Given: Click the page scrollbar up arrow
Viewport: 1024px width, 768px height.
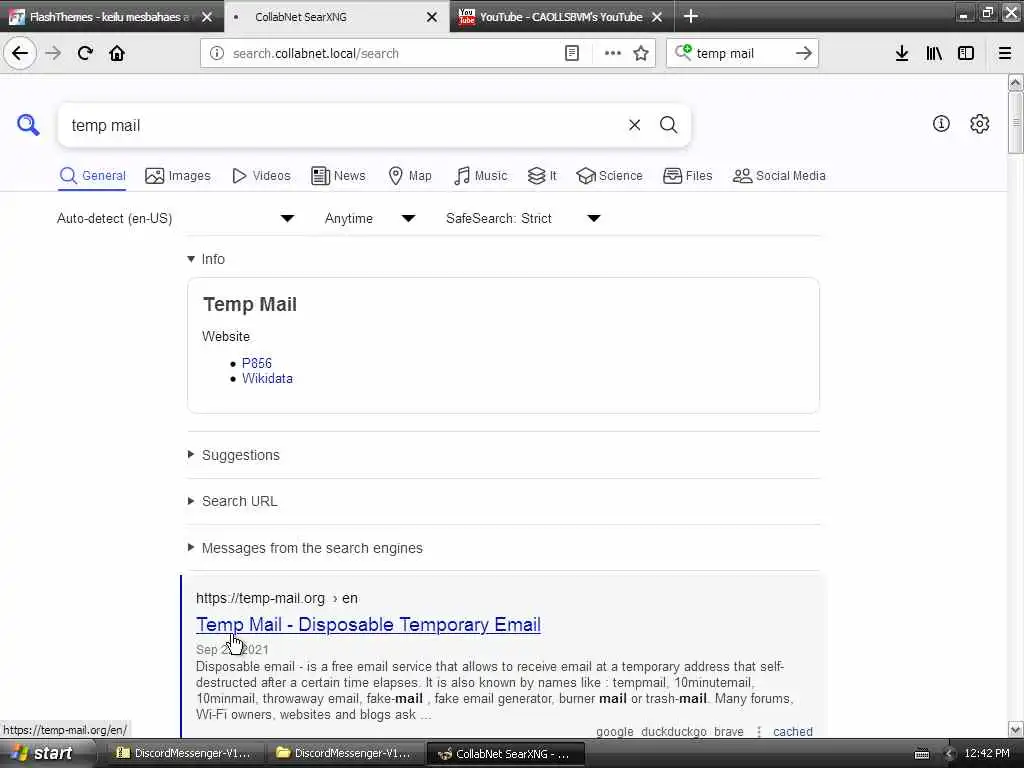Looking at the screenshot, I should [1015, 83].
